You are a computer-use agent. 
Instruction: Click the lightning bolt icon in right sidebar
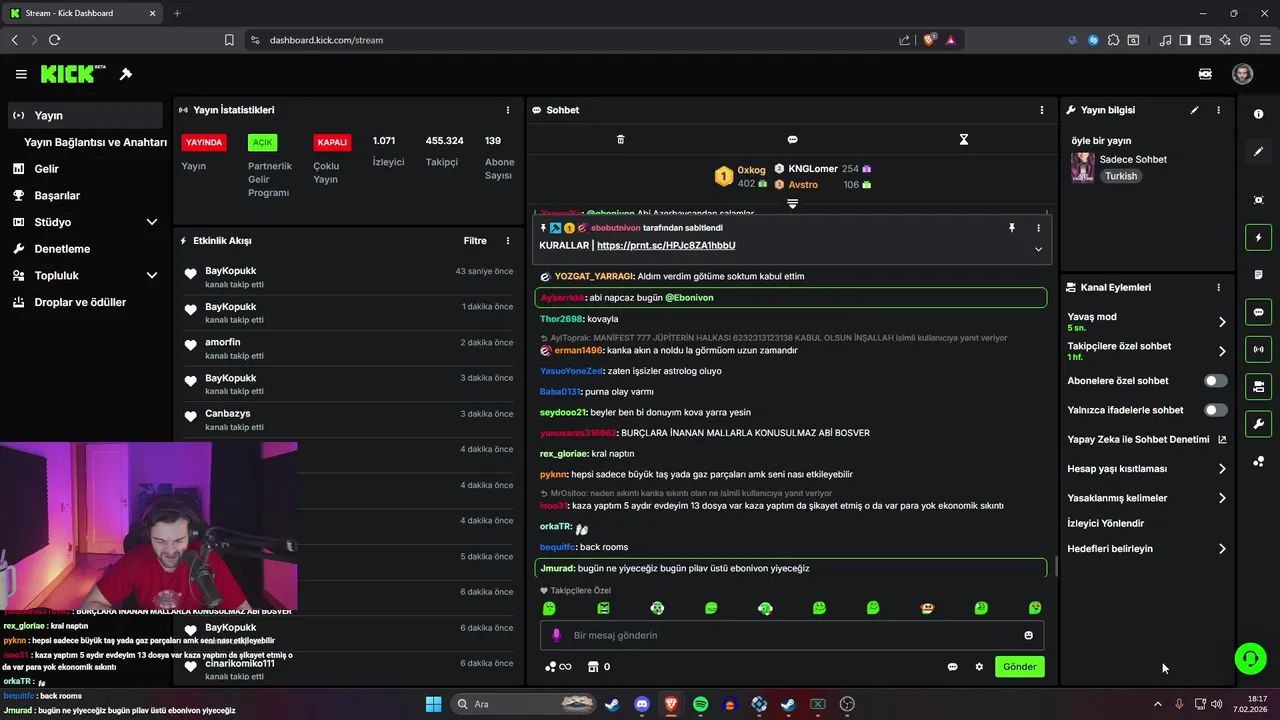pyautogui.click(x=1258, y=238)
